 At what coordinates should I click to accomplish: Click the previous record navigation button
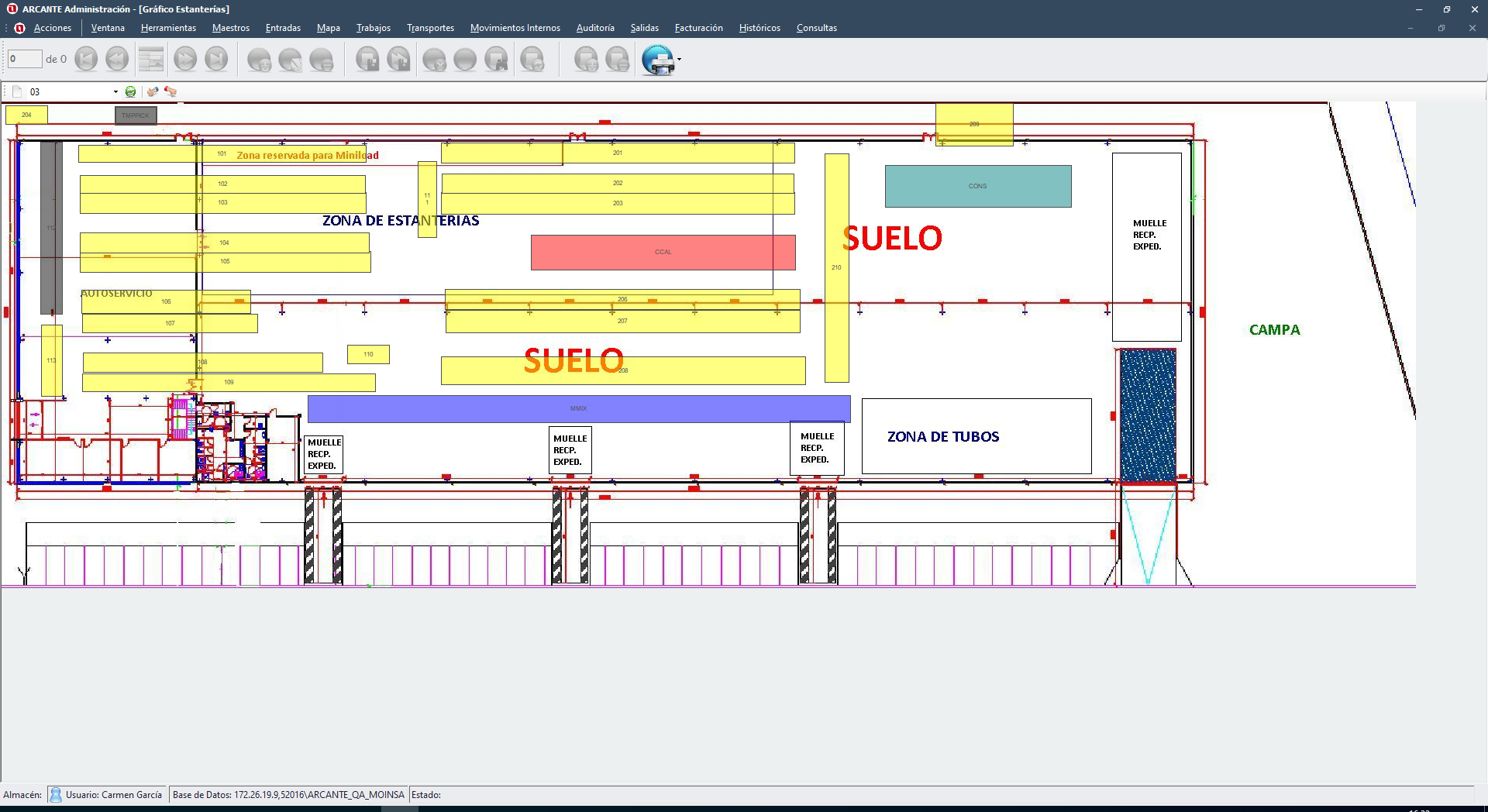pos(117,59)
